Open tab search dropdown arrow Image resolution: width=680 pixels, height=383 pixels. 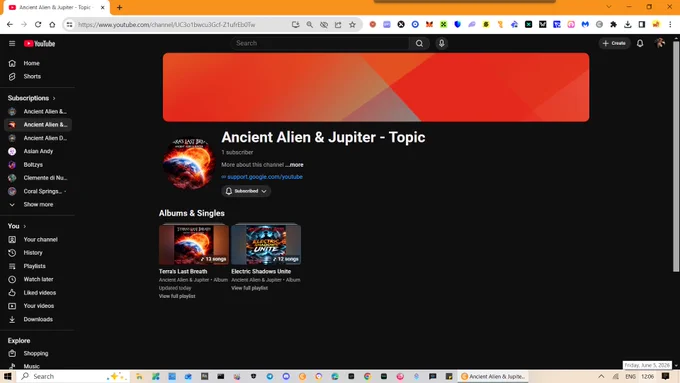(x=609, y=7)
